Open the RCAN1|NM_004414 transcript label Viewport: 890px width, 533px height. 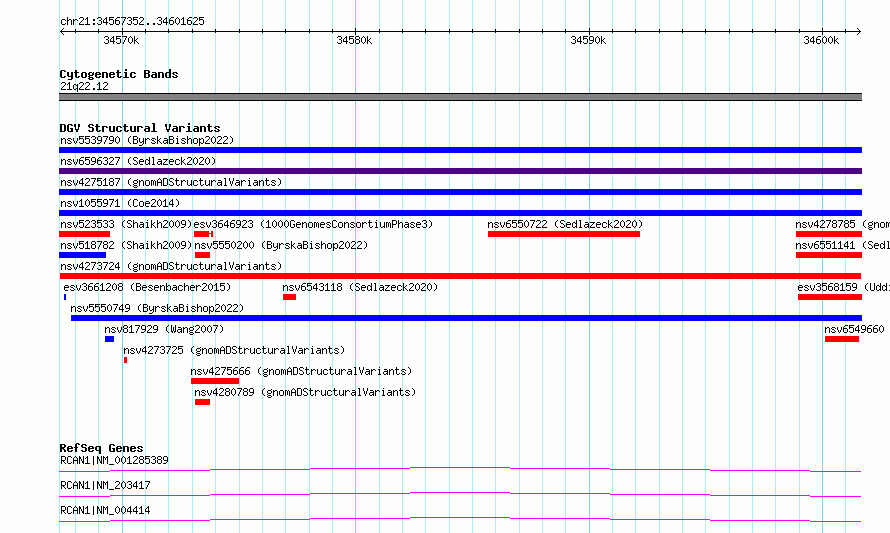click(105, 510)
